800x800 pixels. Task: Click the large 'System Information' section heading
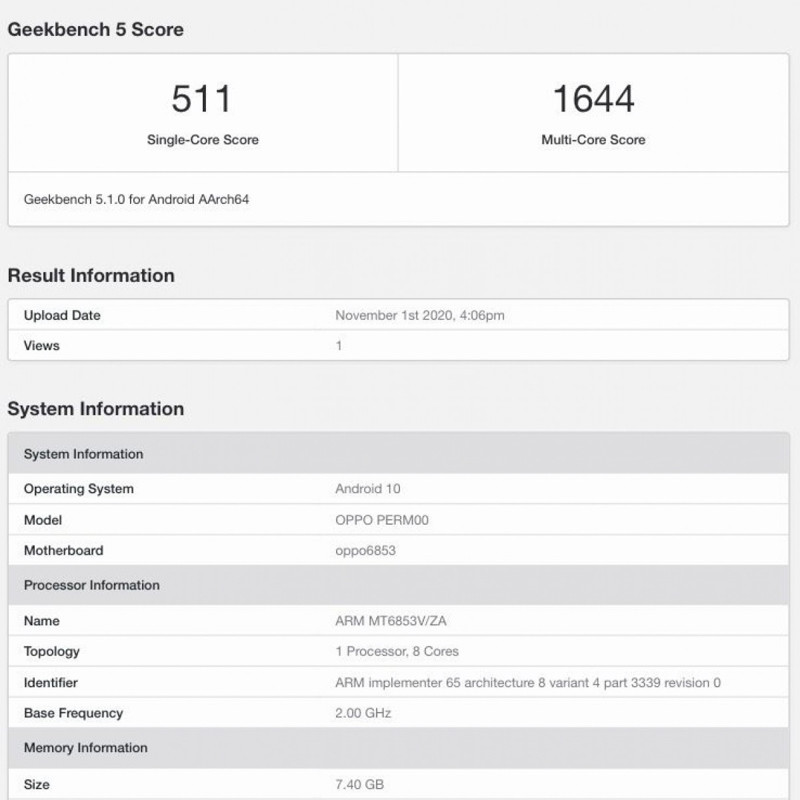click(x=95, y=409)
